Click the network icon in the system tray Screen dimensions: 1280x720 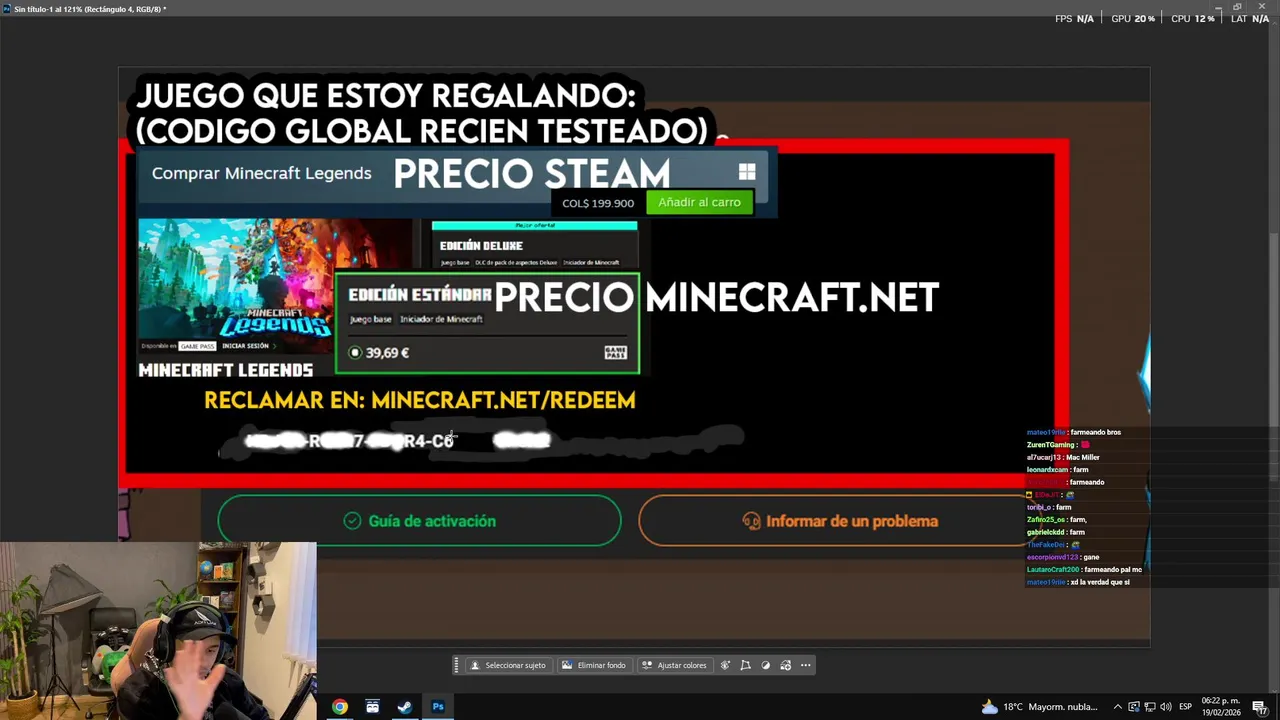click(1150, 707)
